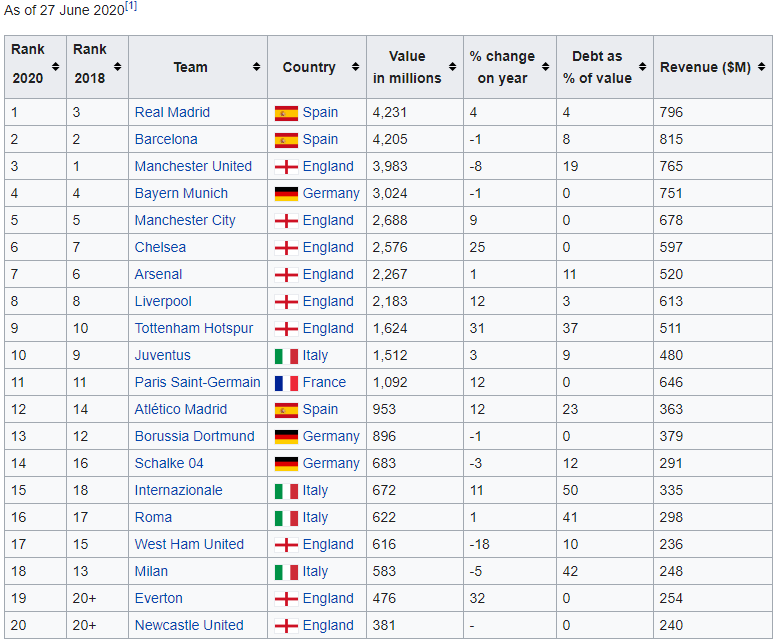Open the Barcelona team link
Viewport: 777px width, 642px height.
coord(166,139)
